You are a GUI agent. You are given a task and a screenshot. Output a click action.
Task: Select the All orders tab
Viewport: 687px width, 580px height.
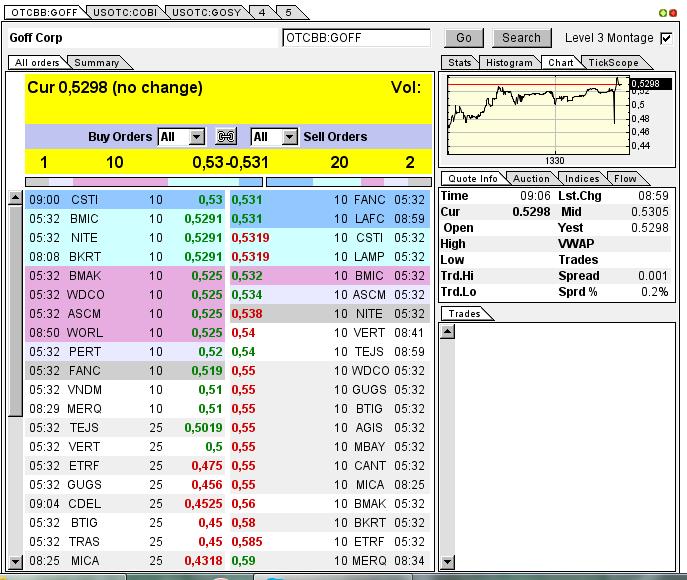coord(37,63)
